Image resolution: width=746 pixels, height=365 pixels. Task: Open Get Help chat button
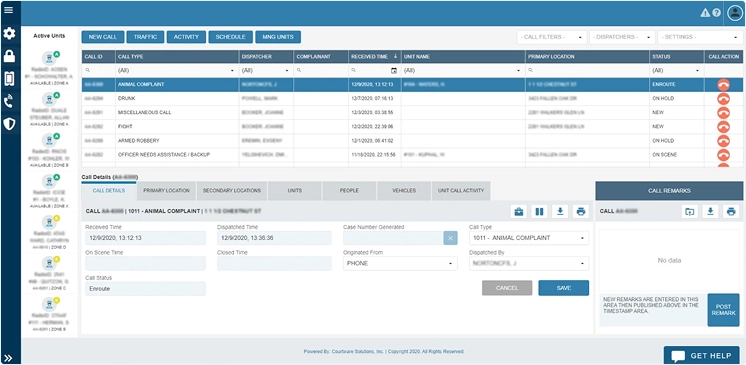coord(701,355)
